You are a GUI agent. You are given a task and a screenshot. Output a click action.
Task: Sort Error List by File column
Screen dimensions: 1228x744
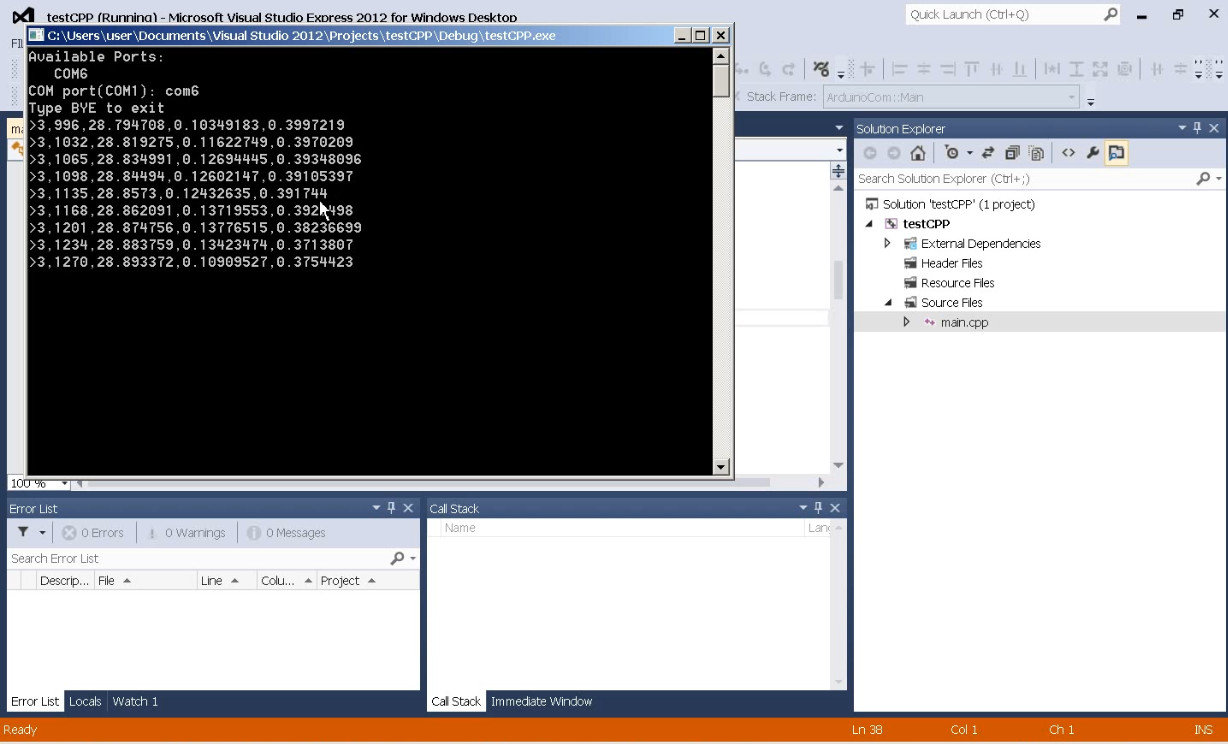(x=146, y=581)
